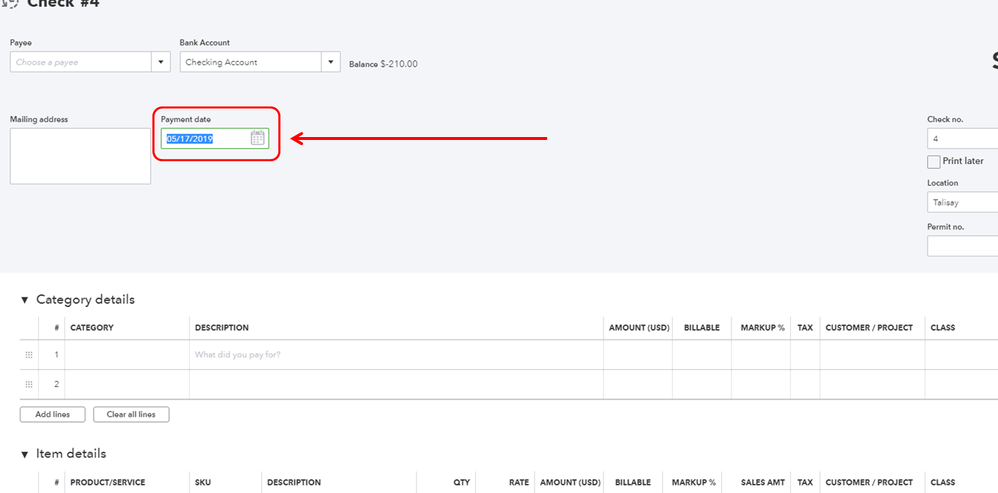Click the Mailing address text box
The image size is (998, 493).
pos(80,156)
